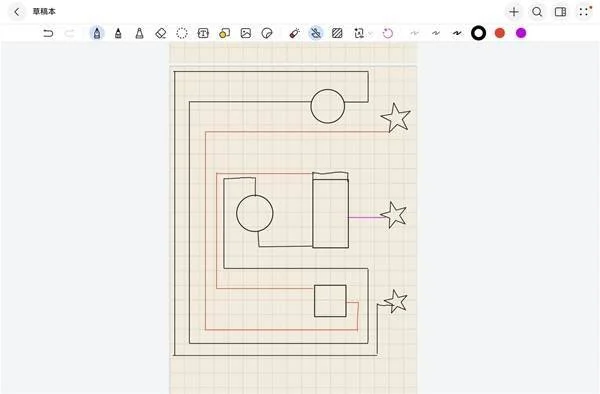
Task: Select the second pen (ballpoint) tool
Action: point(118,33)
